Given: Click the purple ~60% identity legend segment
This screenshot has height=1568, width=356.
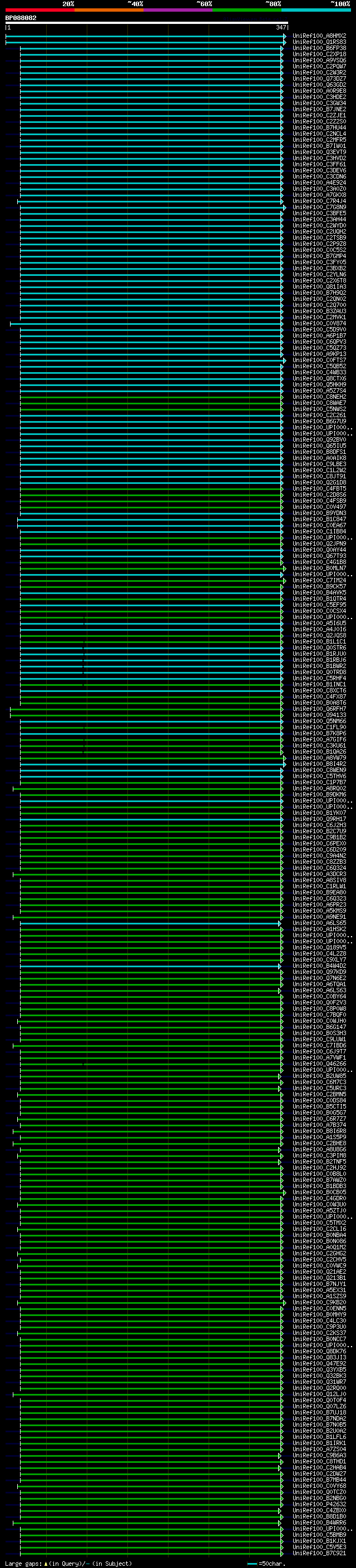Looking at the screenshot, I should (x=177, y=10).
